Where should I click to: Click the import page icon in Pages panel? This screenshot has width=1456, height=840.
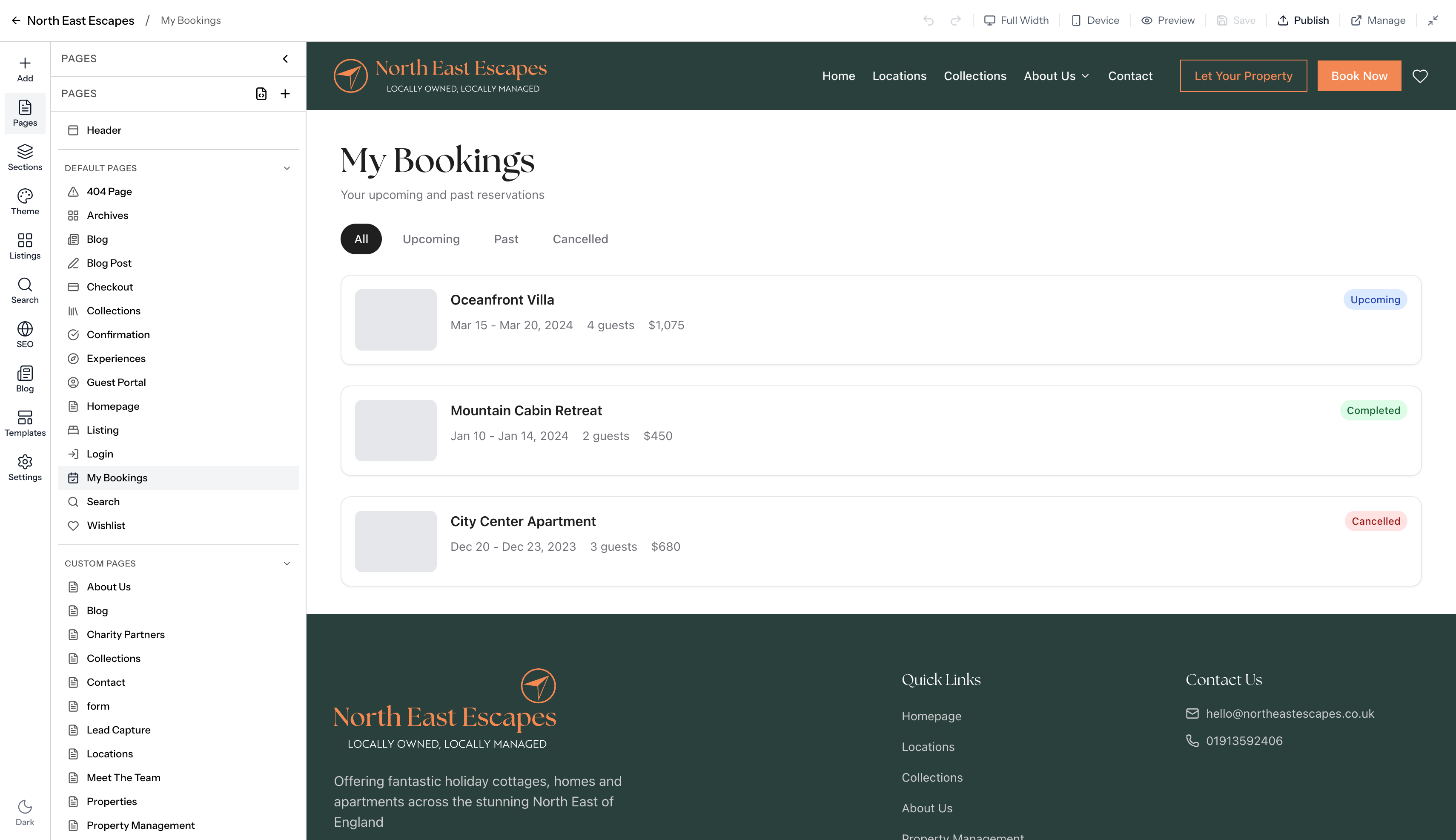[x=262, y=93]
